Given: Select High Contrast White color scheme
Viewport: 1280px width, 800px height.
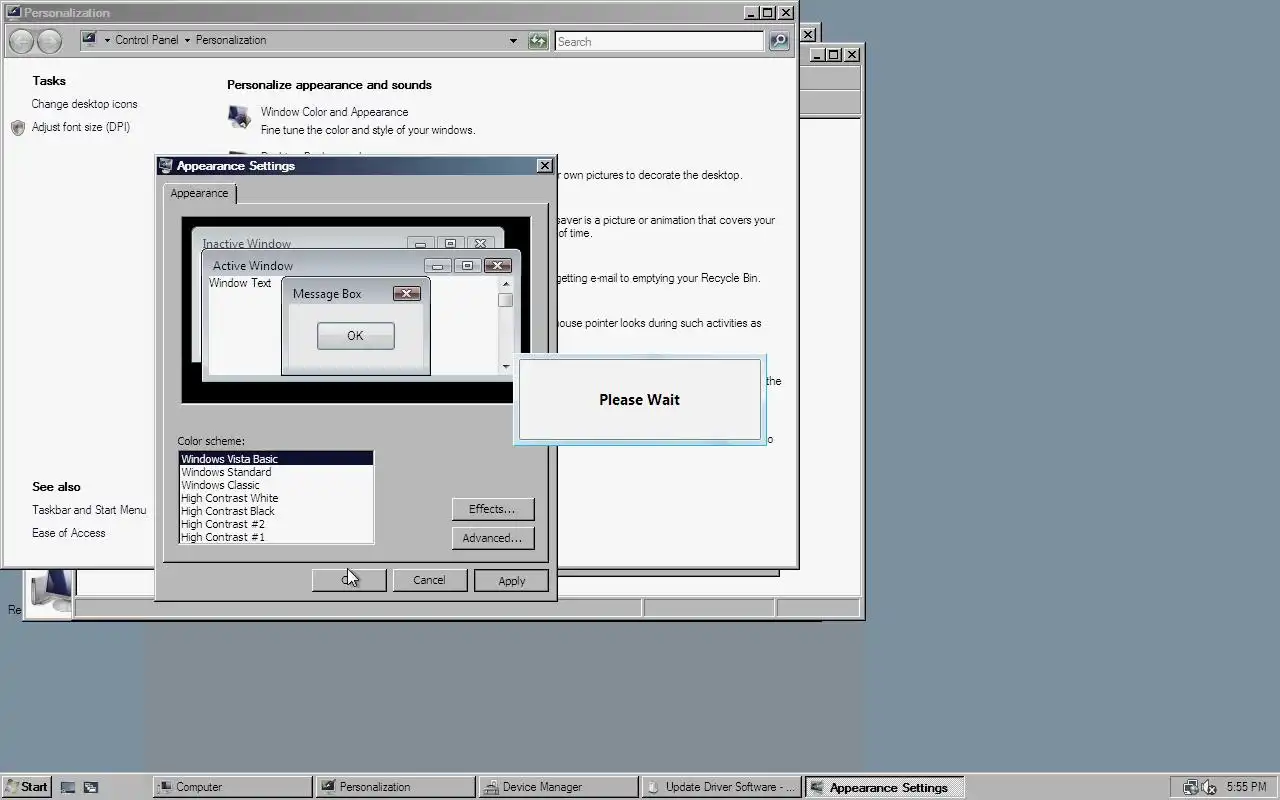Looking at the screenshot, I should [276, 498].
